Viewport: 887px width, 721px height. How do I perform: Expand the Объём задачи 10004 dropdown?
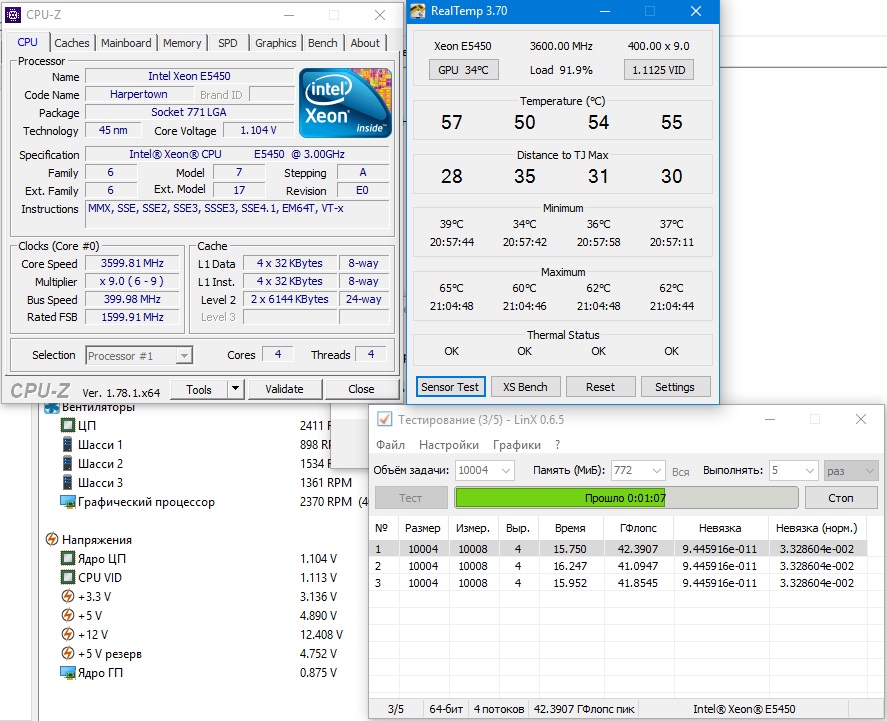click(x=506, y=470)
